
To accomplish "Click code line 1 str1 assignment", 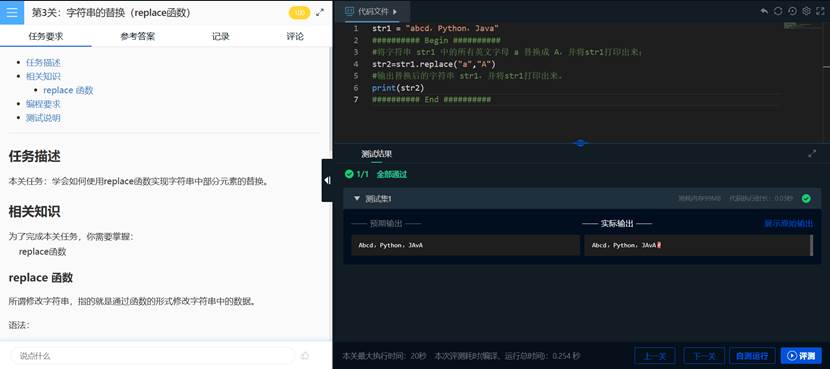I will [435, 29].
